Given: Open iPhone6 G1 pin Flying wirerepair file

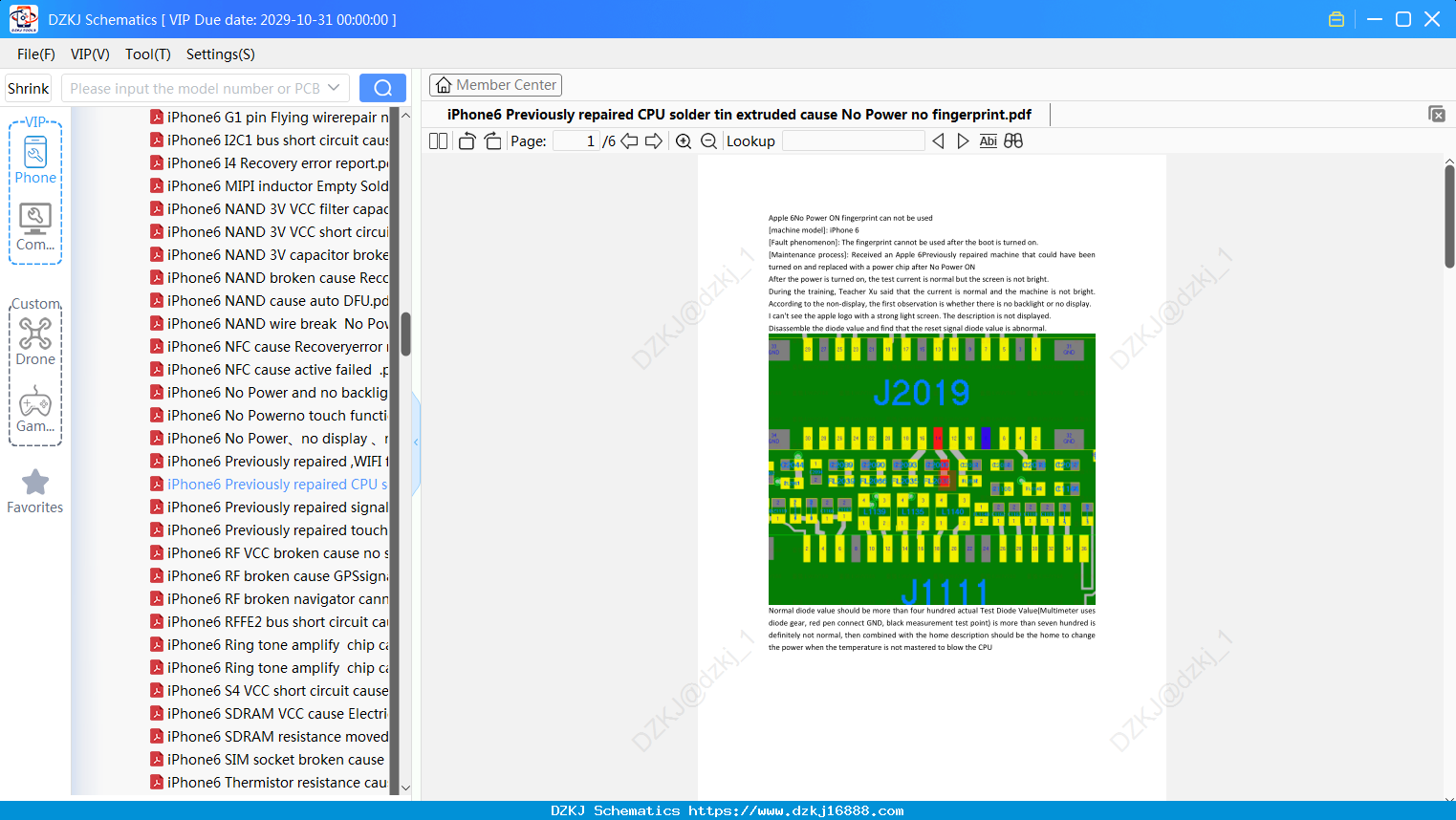Looking at the screenshot, I should click(x=277, y=117).
